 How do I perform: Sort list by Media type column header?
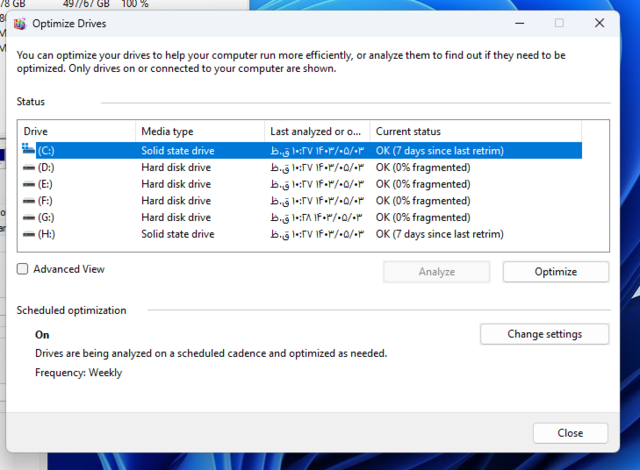[199, 131]
